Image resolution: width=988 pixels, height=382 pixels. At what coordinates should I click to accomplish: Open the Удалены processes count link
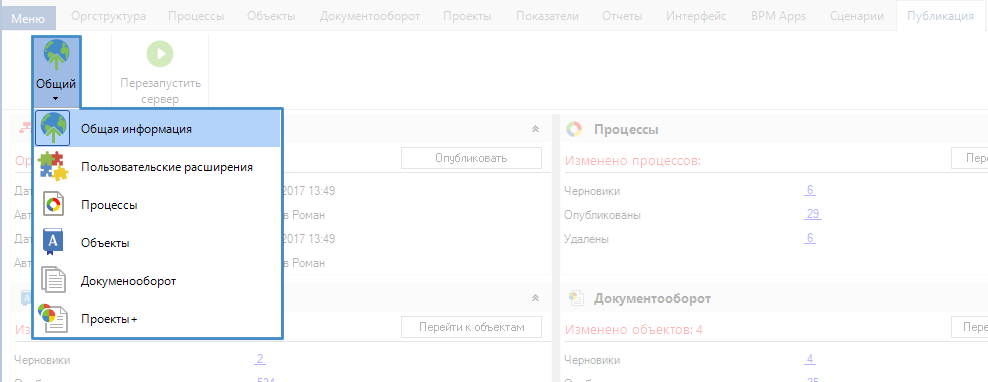(x=810, y=238)
